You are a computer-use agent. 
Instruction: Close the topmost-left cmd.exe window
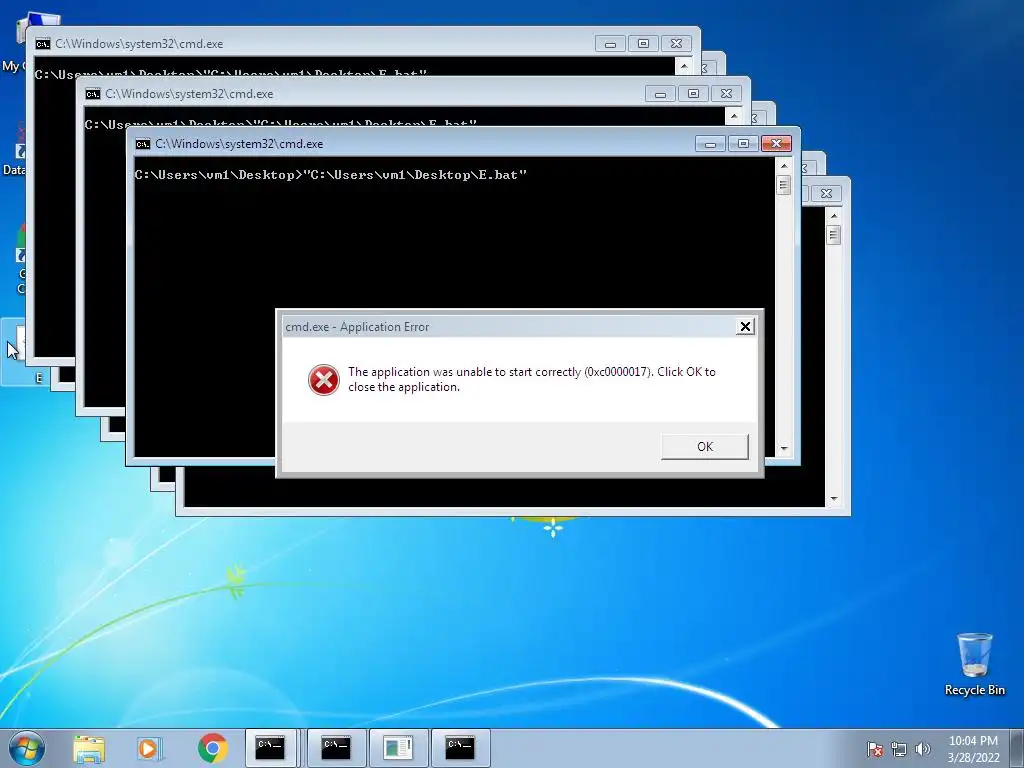[677, 44]
